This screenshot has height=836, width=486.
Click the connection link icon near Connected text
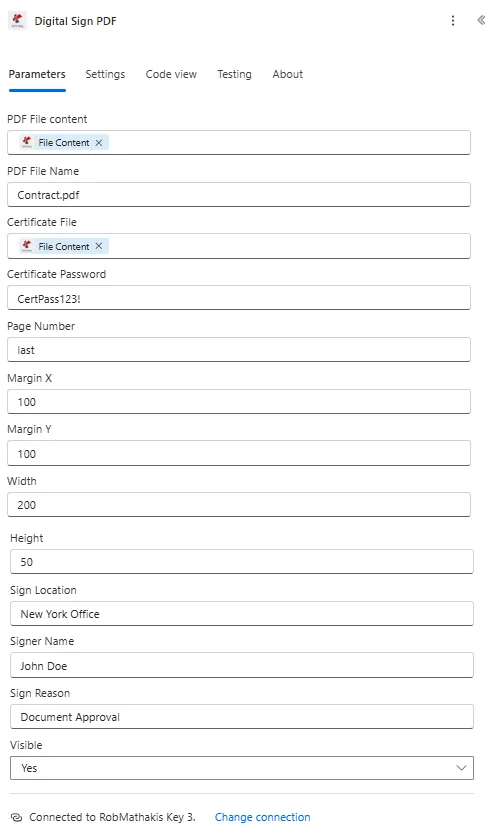pyautogui.click(x=17, y=817)
